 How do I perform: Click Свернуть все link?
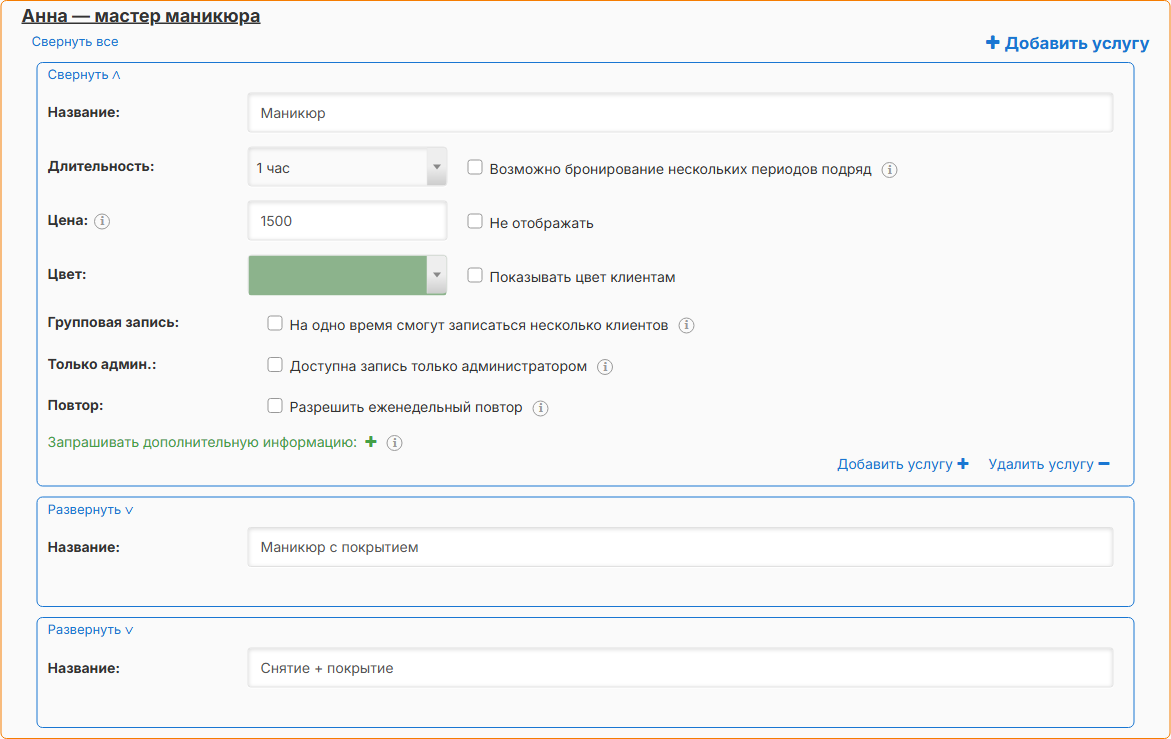click(75, 42)
